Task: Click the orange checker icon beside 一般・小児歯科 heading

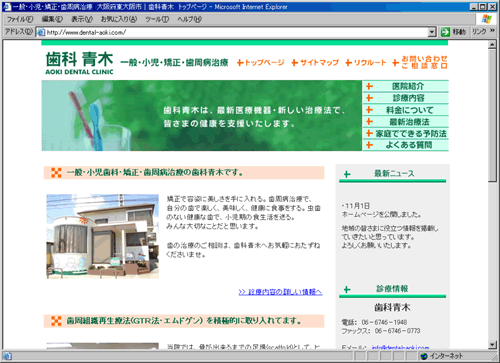Action: [x=56, y=172]
